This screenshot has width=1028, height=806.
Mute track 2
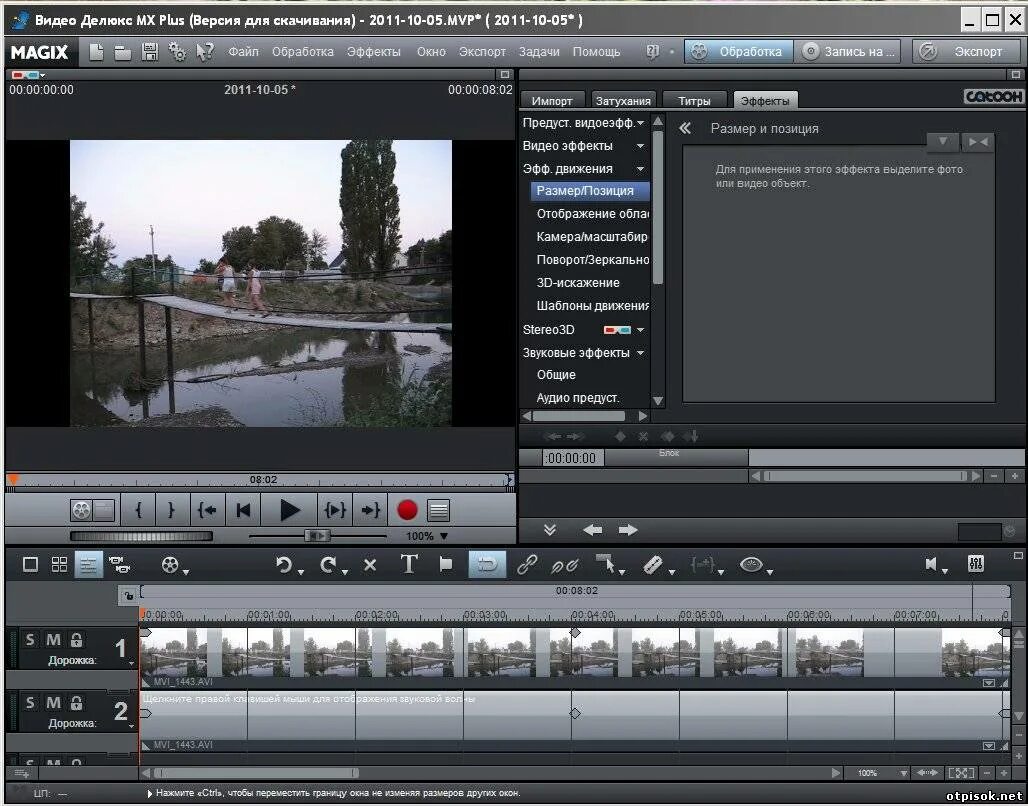53,703
